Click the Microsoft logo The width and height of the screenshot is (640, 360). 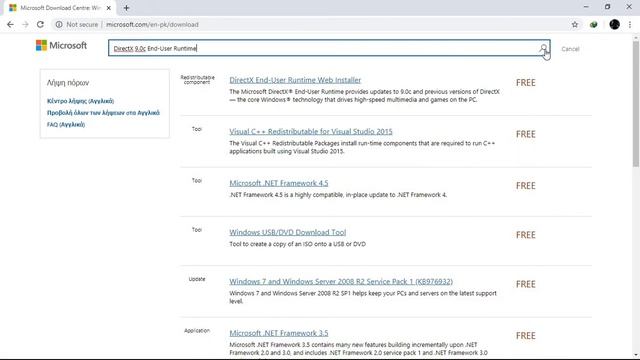tap(61, 45)
